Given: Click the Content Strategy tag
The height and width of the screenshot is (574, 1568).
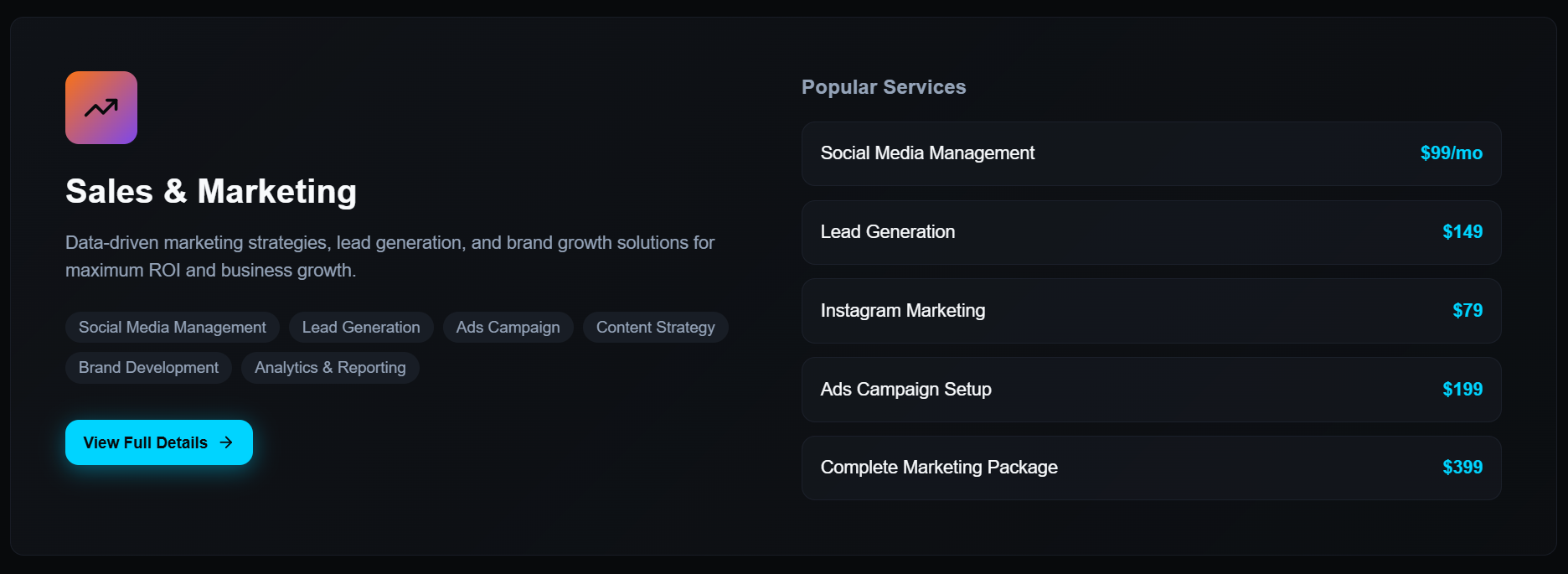Looking at the screenshot, I should pos(655,327).
